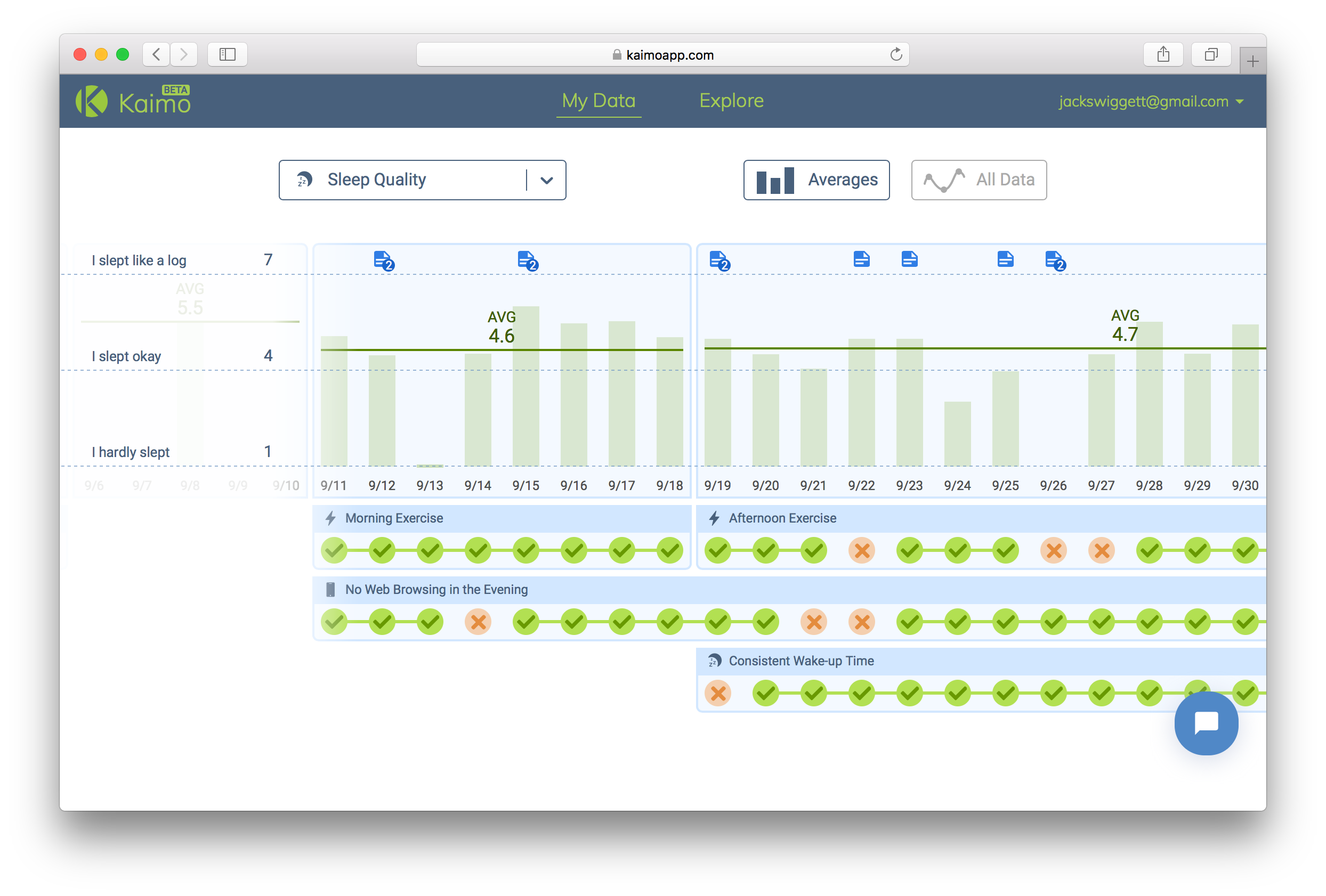
Task: Switch to the All Data view
Action: (979, 180)
